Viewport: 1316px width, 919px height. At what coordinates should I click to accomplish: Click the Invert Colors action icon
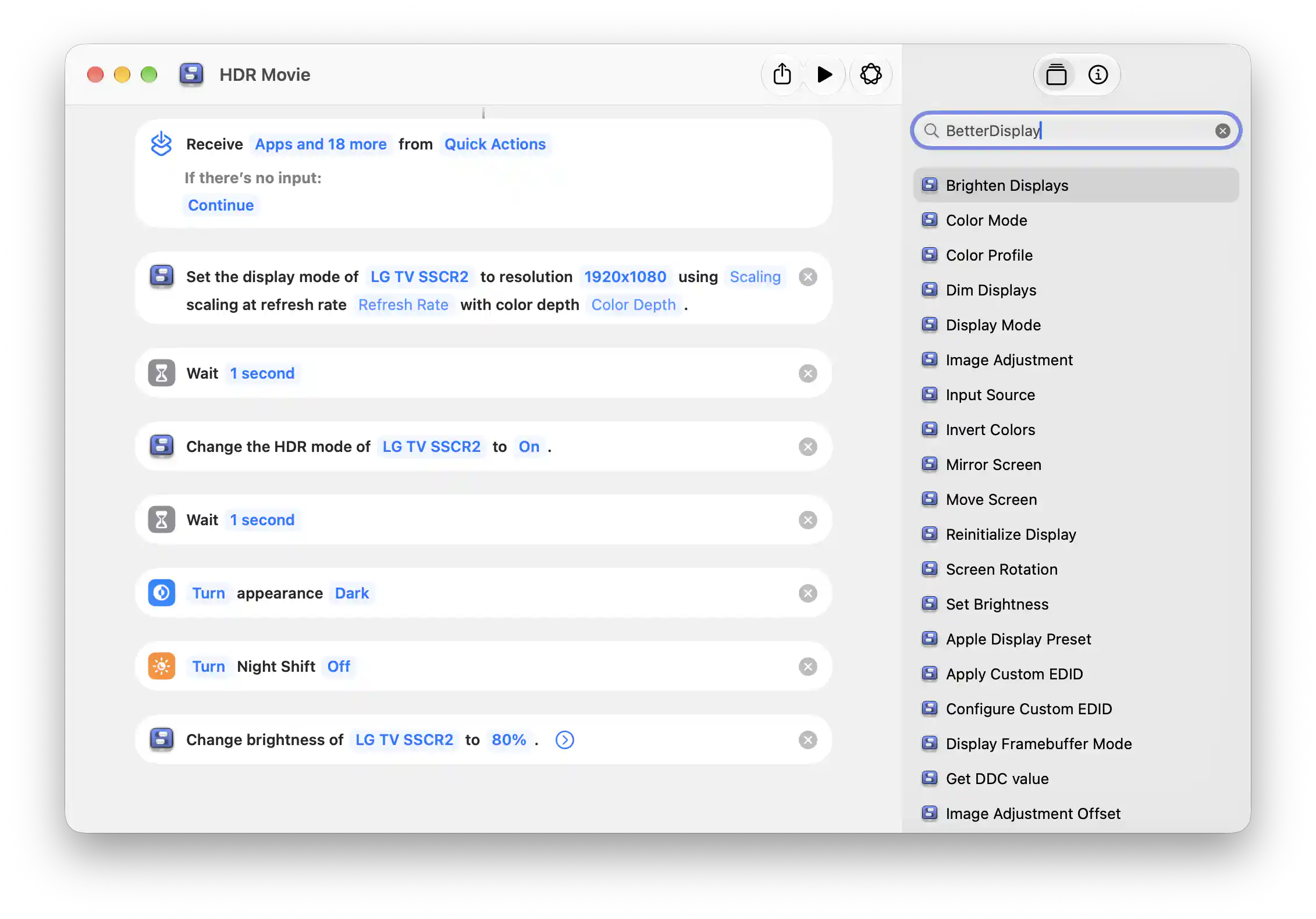[x=930, y=429]
